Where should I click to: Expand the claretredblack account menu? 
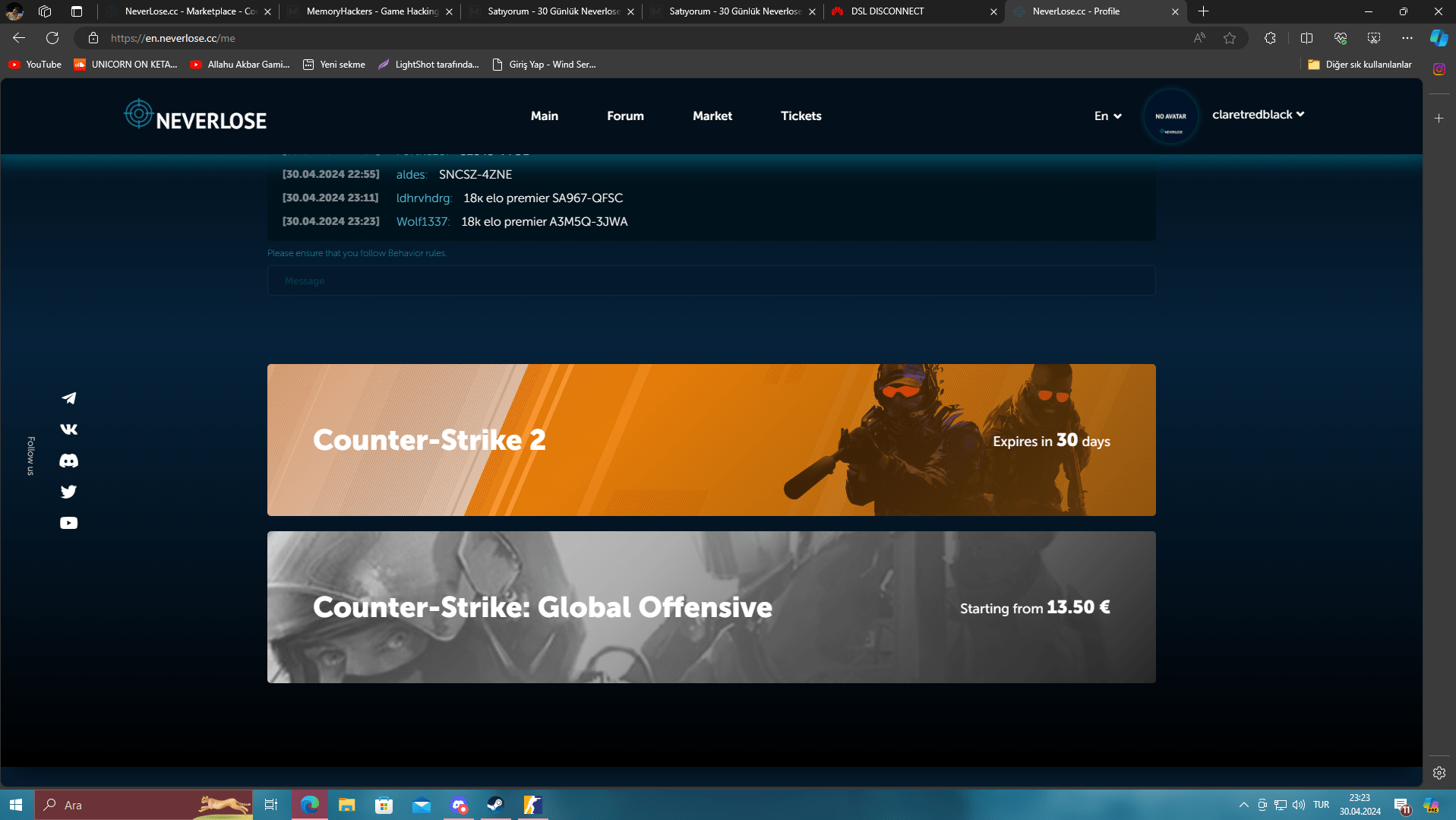click(1258, 114)
